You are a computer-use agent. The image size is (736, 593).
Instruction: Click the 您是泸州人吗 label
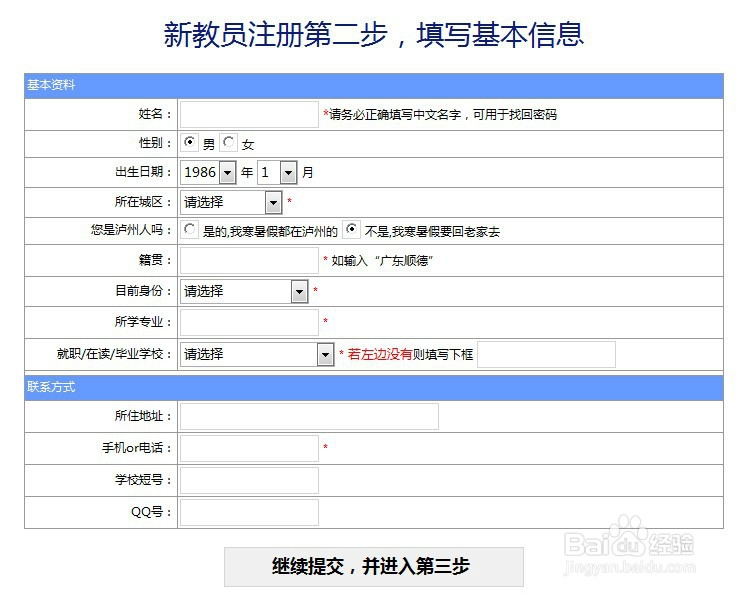click(x=131, y=230)
